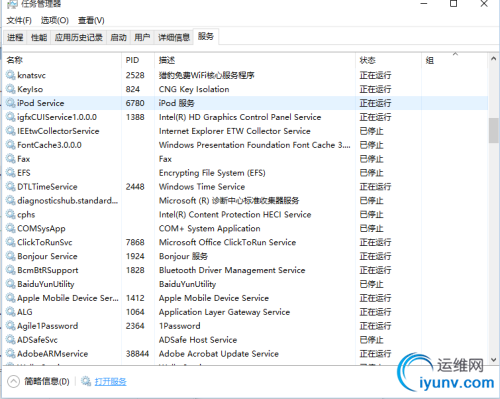Click the gear icon beside AdobeARMservice
500x399 pixels.
point(11,353)
